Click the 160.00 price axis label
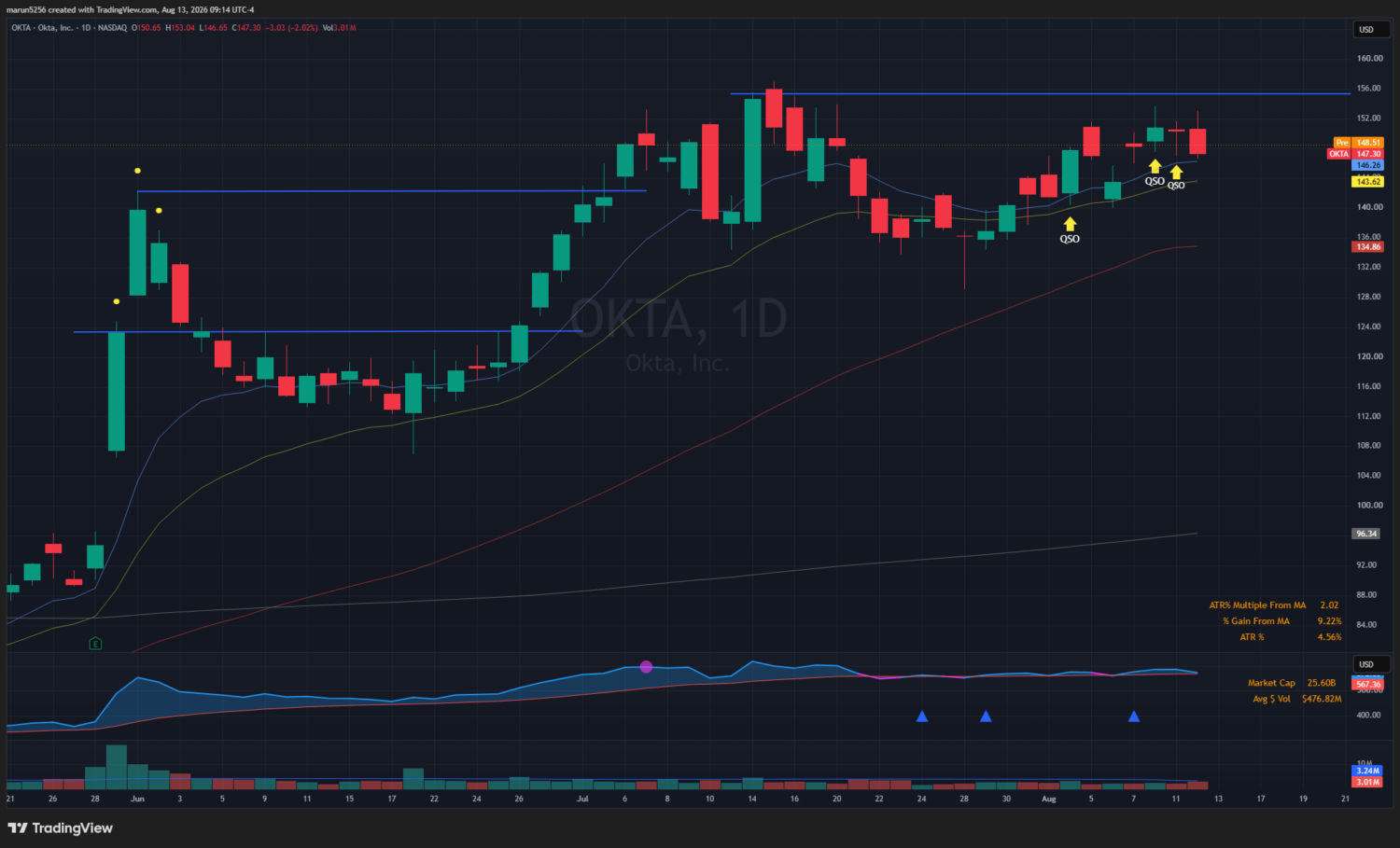This screenshot has height=848, width=1400. 1370,58
